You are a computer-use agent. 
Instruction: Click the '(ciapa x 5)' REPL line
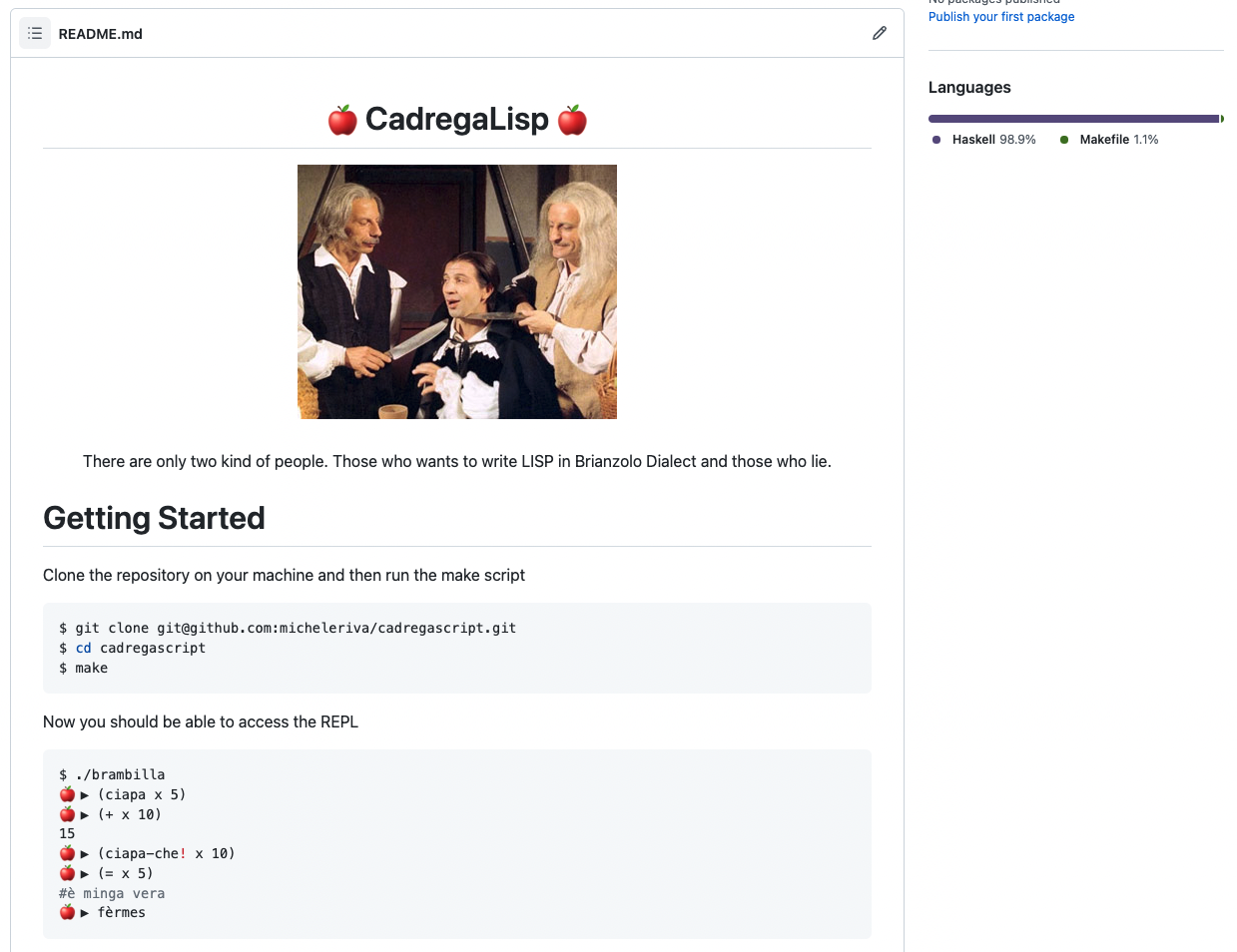click(x=122, y=794)
